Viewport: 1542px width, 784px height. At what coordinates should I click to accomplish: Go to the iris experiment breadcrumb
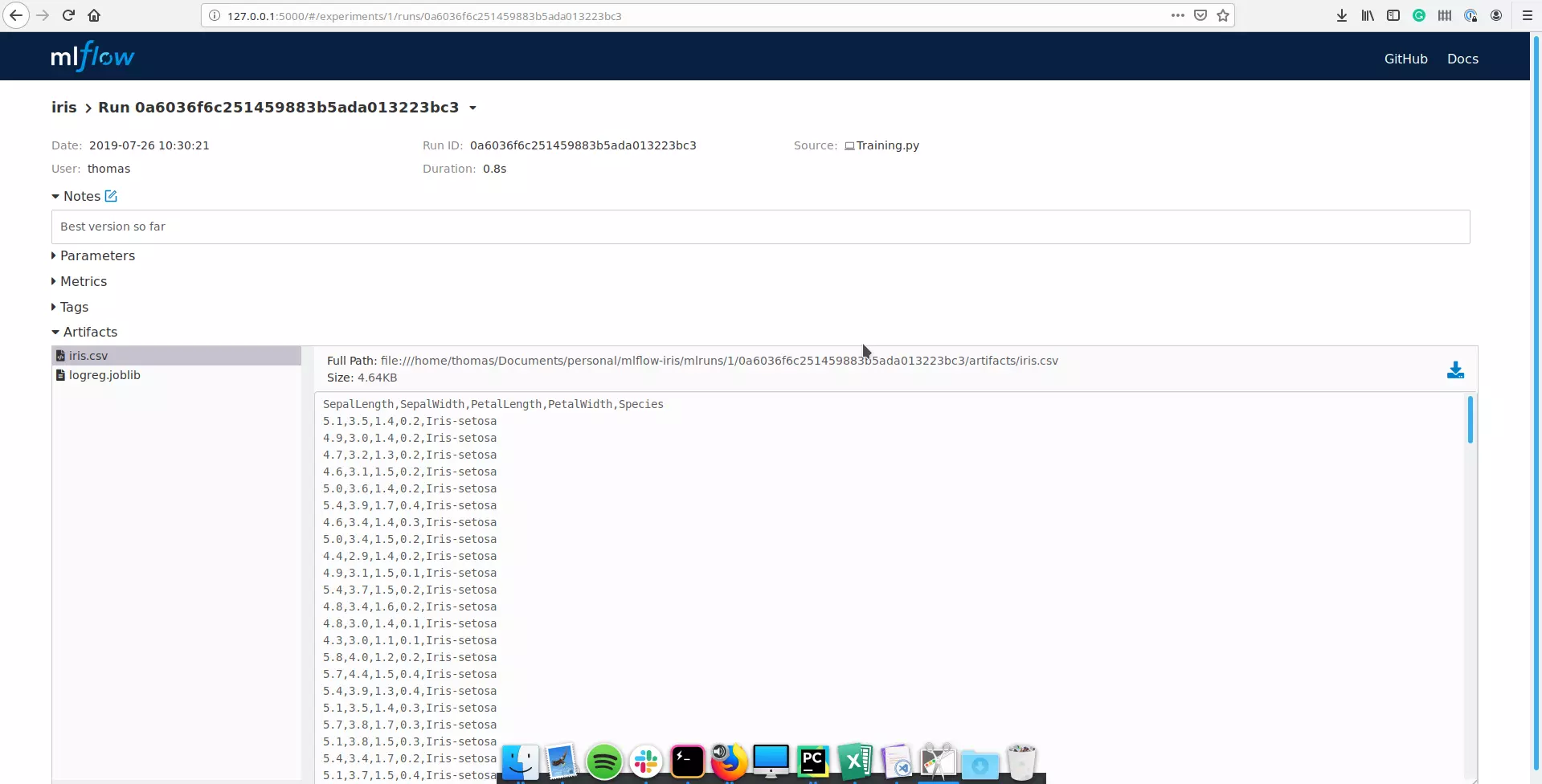[64, 108]
